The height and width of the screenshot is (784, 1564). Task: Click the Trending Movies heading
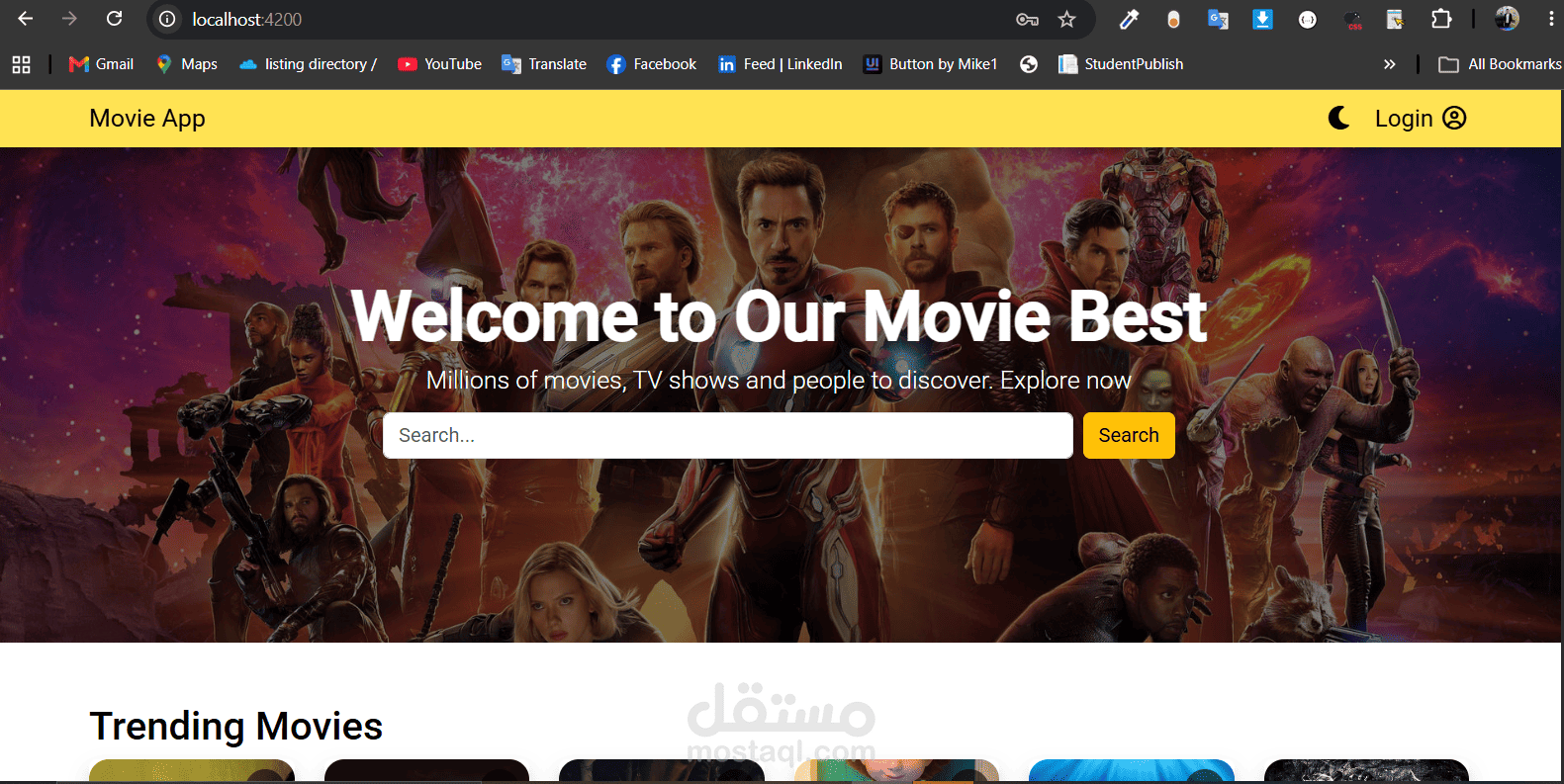click(235, 727)
